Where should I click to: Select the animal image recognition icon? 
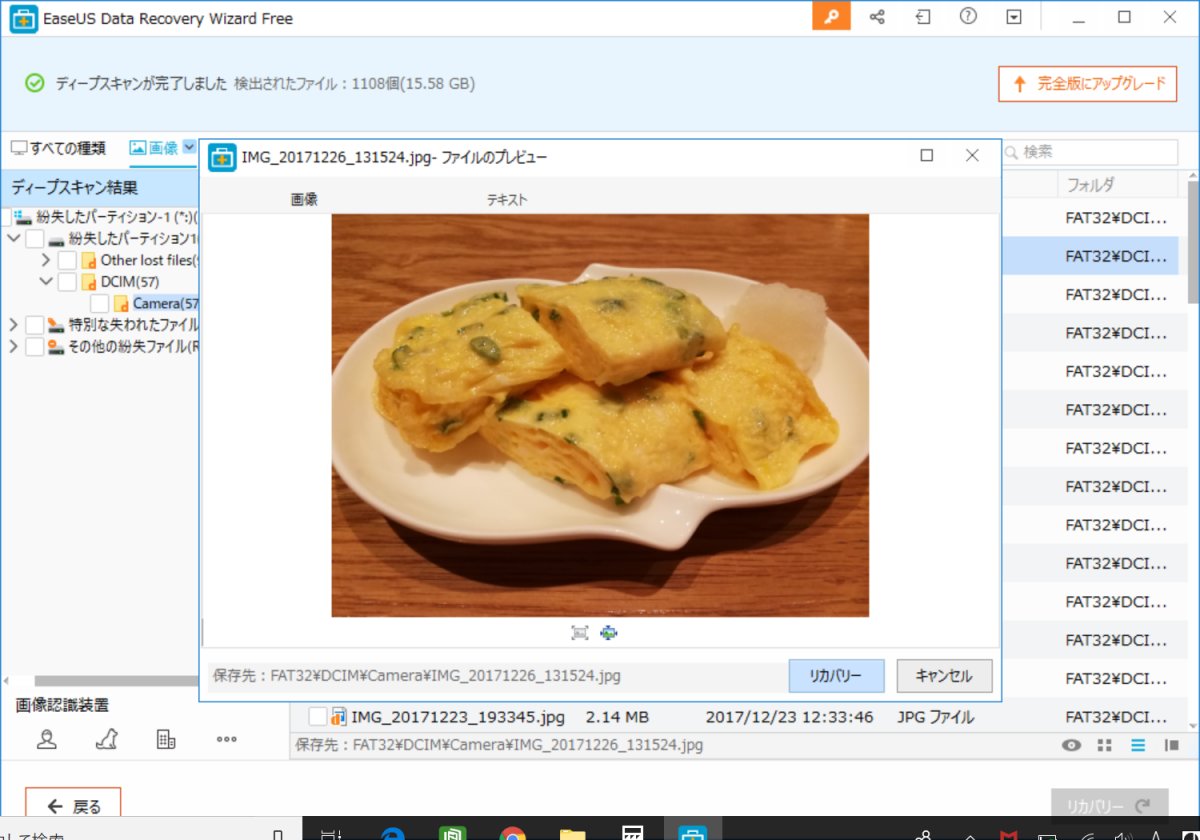(107, 739)
